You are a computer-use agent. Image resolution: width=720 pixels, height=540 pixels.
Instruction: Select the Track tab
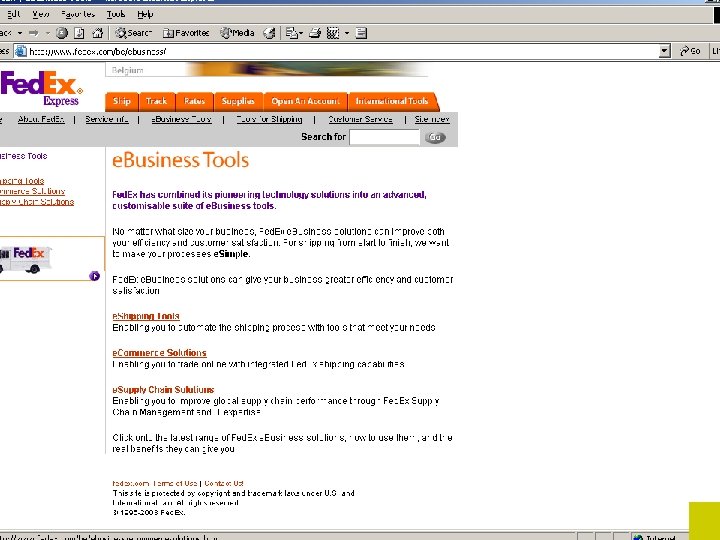click(x=156, y=101)
